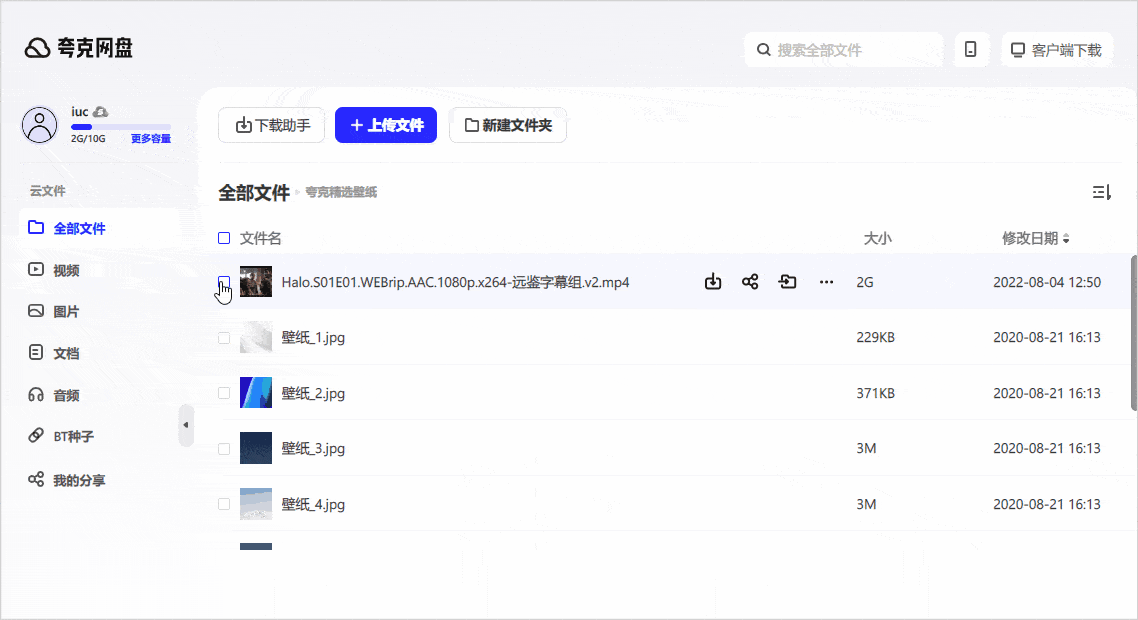This screenshot has height=620, width=1138.
Task: Open the more options ellipsis on Halo row
Action: [x=826, y=282]
